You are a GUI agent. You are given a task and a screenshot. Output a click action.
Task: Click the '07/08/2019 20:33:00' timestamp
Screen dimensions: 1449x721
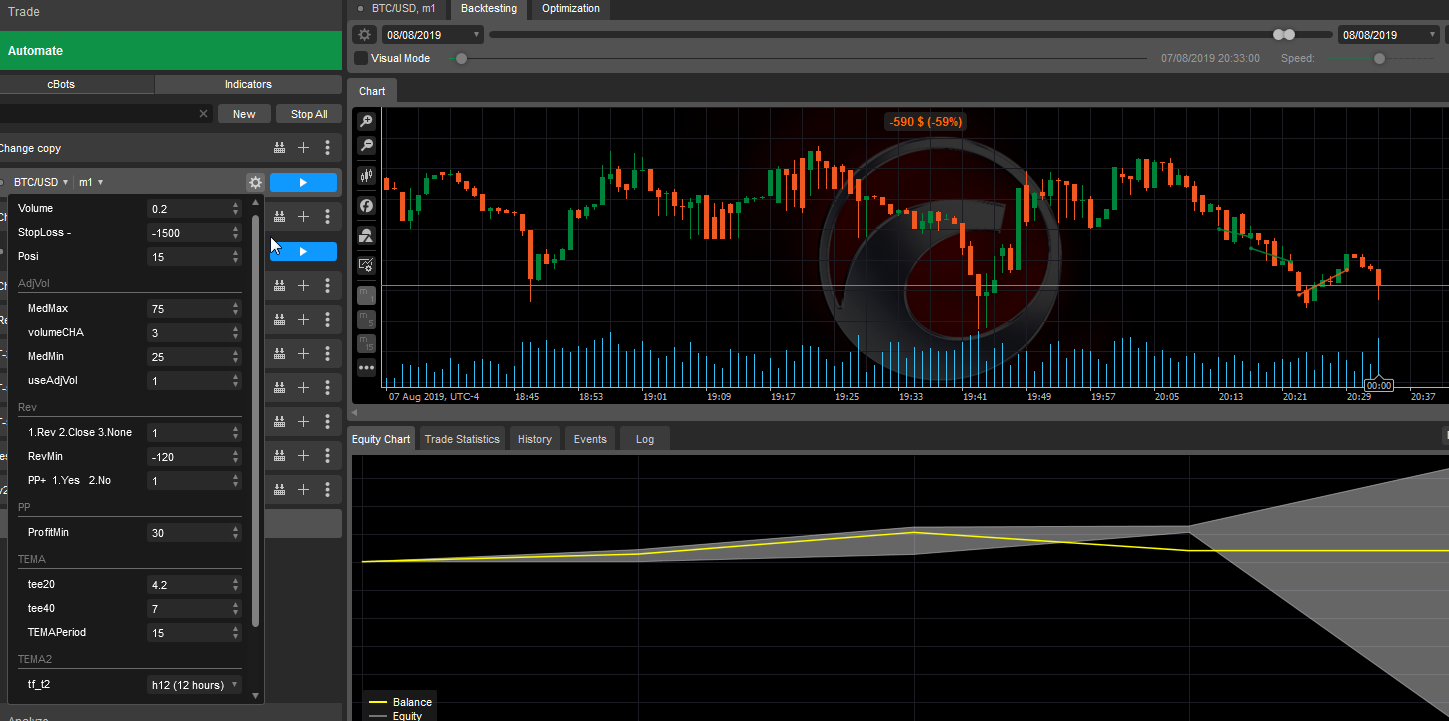(x=1210, y=58)
